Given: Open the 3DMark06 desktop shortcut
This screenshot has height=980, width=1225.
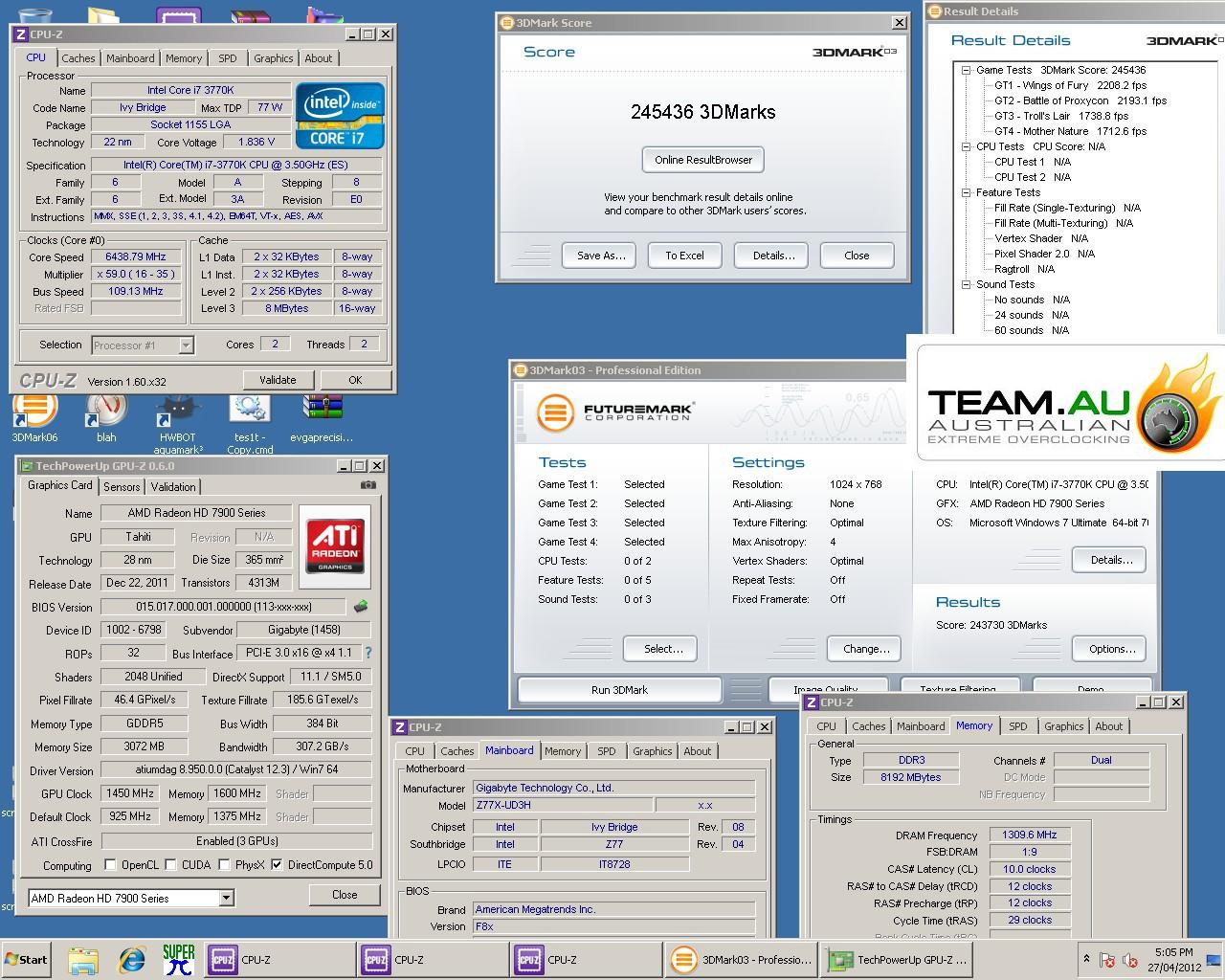Looking at the screenshot, I should (34, 417).
